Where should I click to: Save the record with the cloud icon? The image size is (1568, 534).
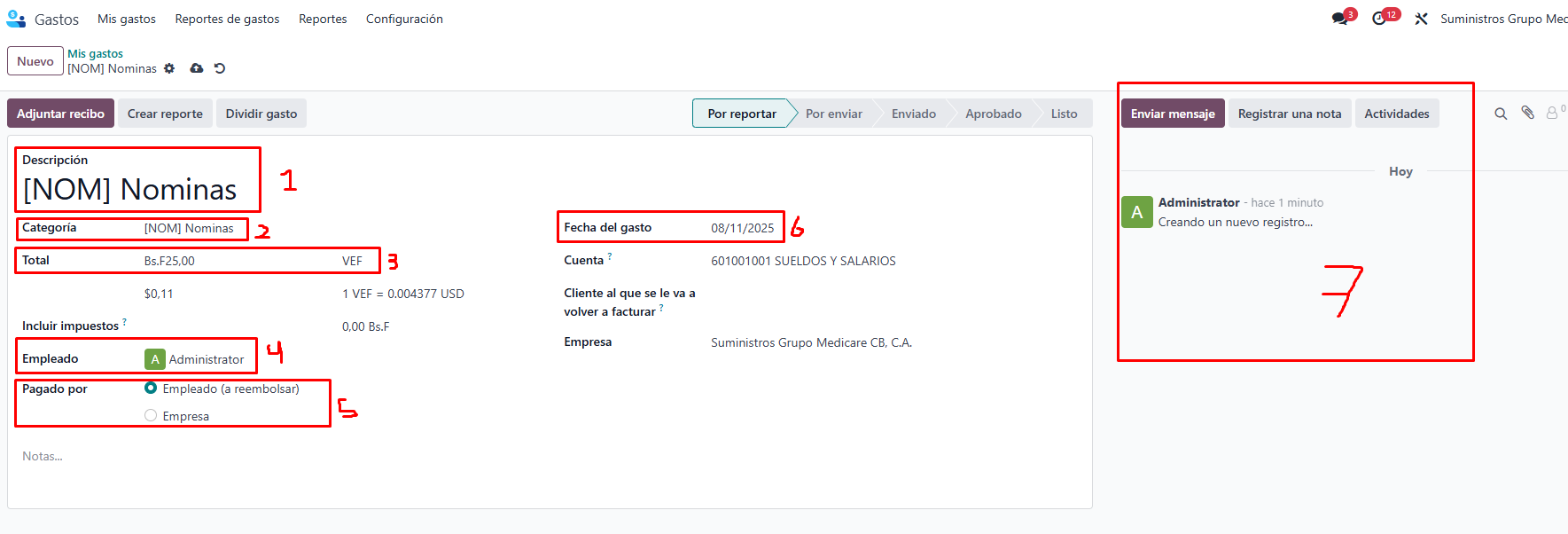(x=197, y=68)
